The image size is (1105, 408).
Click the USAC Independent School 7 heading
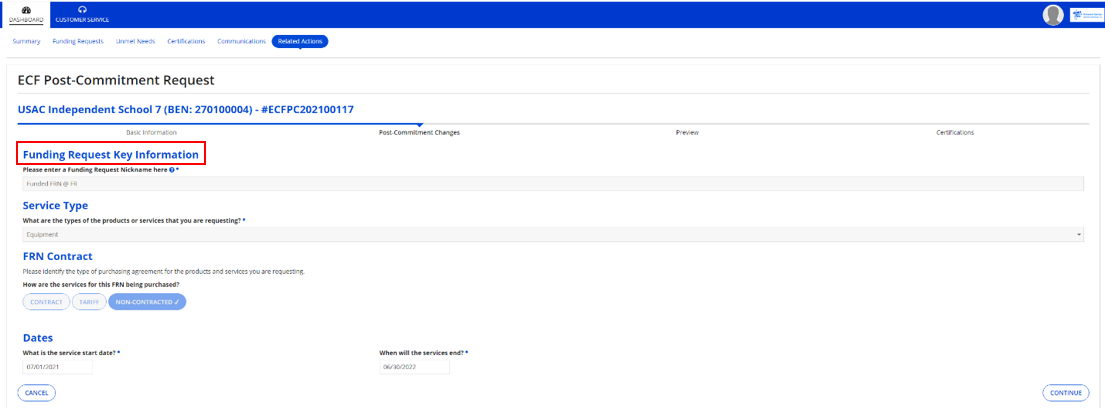[x=185, y=110]
